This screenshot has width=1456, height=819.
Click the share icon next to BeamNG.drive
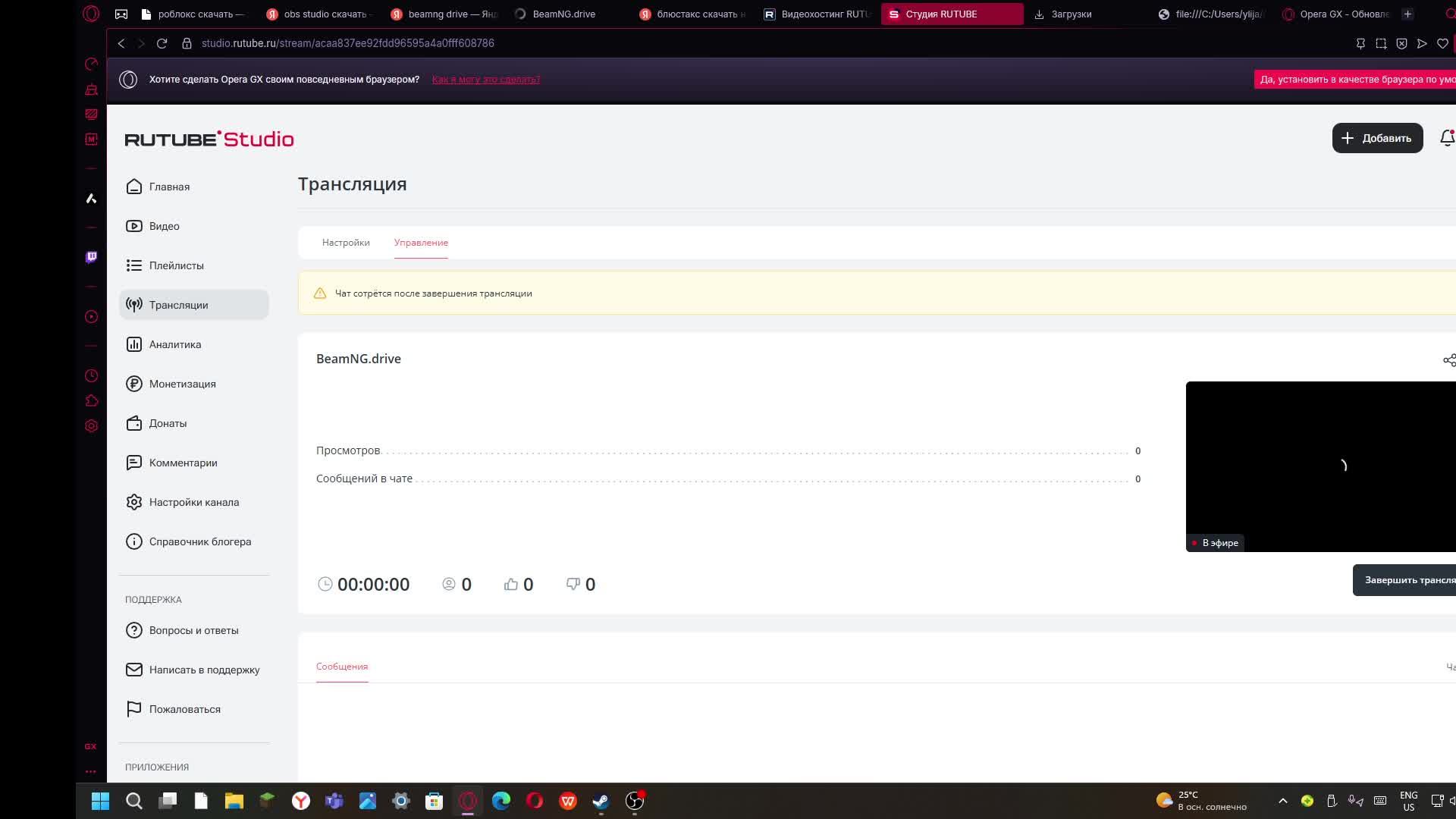pyautogui.click(x=1448, y=360)
